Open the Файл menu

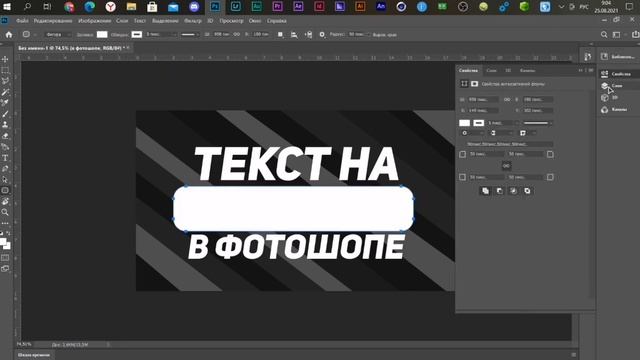(22, 21)
